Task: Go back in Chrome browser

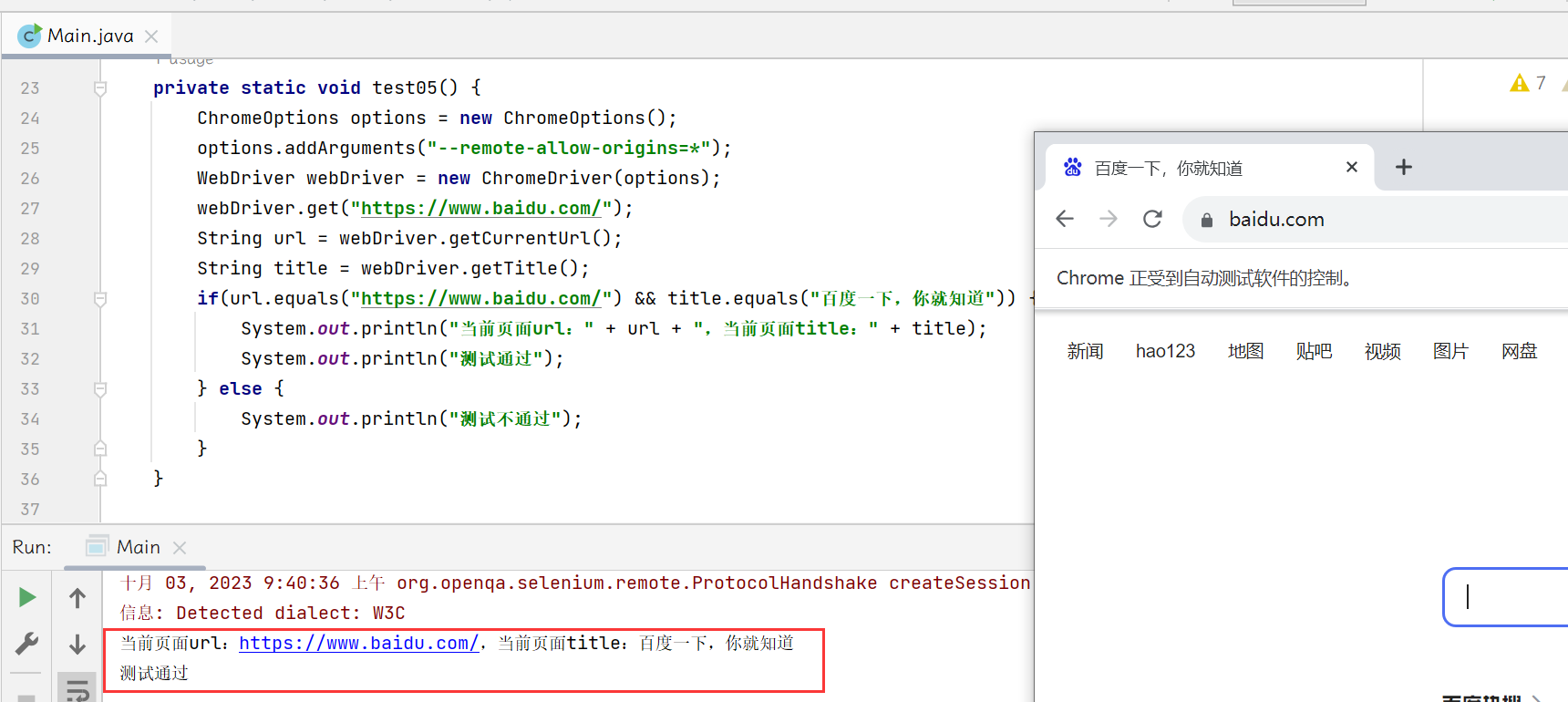Action: point(1065,219)
